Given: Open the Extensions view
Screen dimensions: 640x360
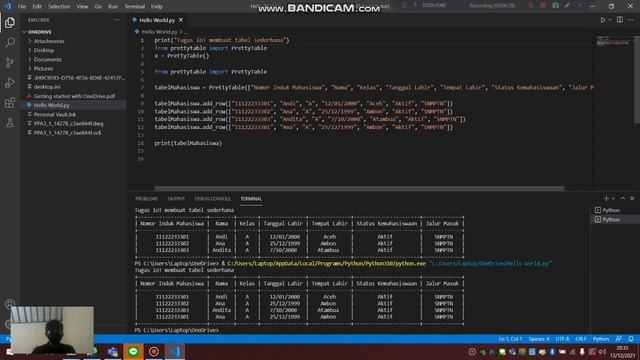Looking at the screenshot, I should coord(10,102).
